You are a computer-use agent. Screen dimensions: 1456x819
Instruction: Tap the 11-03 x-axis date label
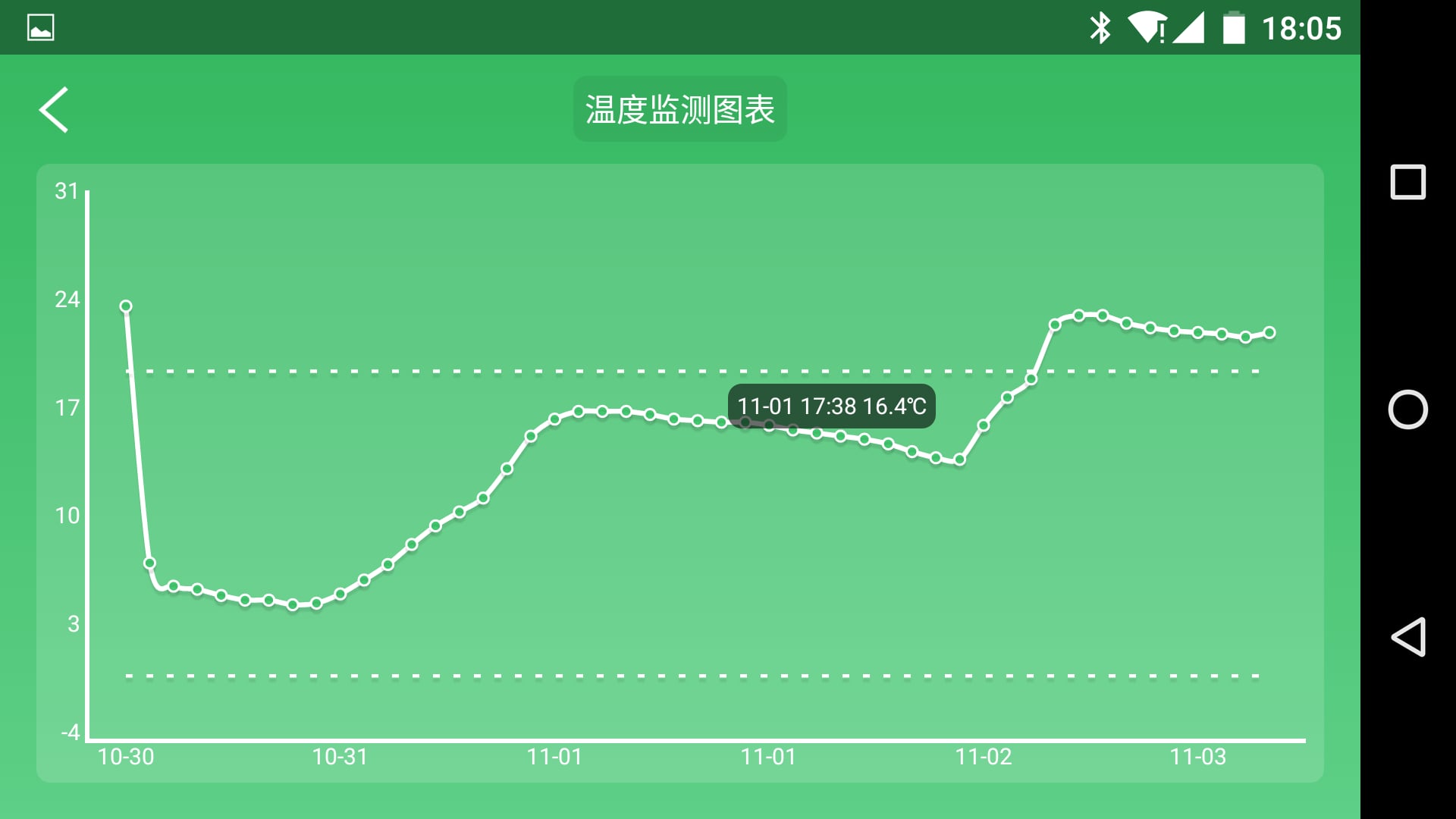coord(1198,757)
